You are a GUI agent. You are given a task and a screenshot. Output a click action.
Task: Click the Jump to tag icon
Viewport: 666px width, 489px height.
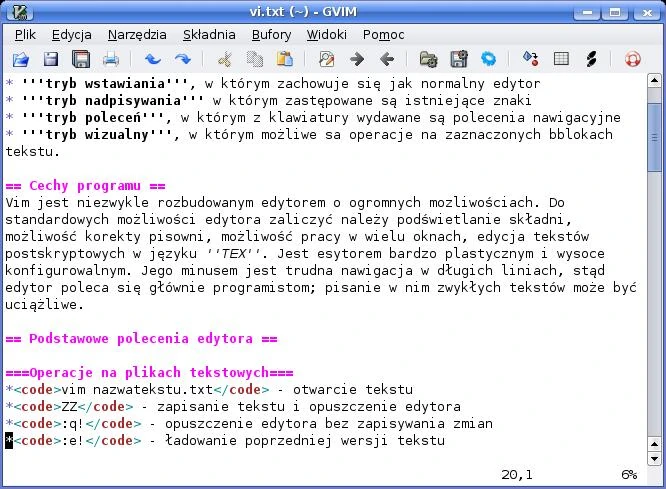pos(591,59)
